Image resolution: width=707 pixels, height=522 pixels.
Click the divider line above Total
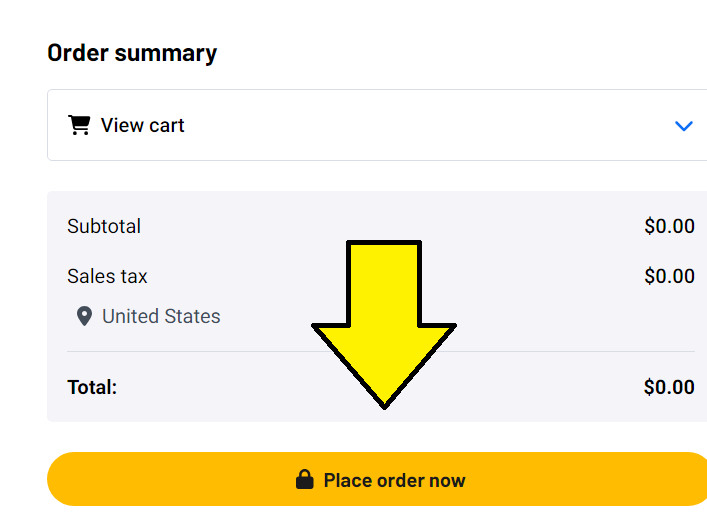pyautogui.click(x=381, y=351)
